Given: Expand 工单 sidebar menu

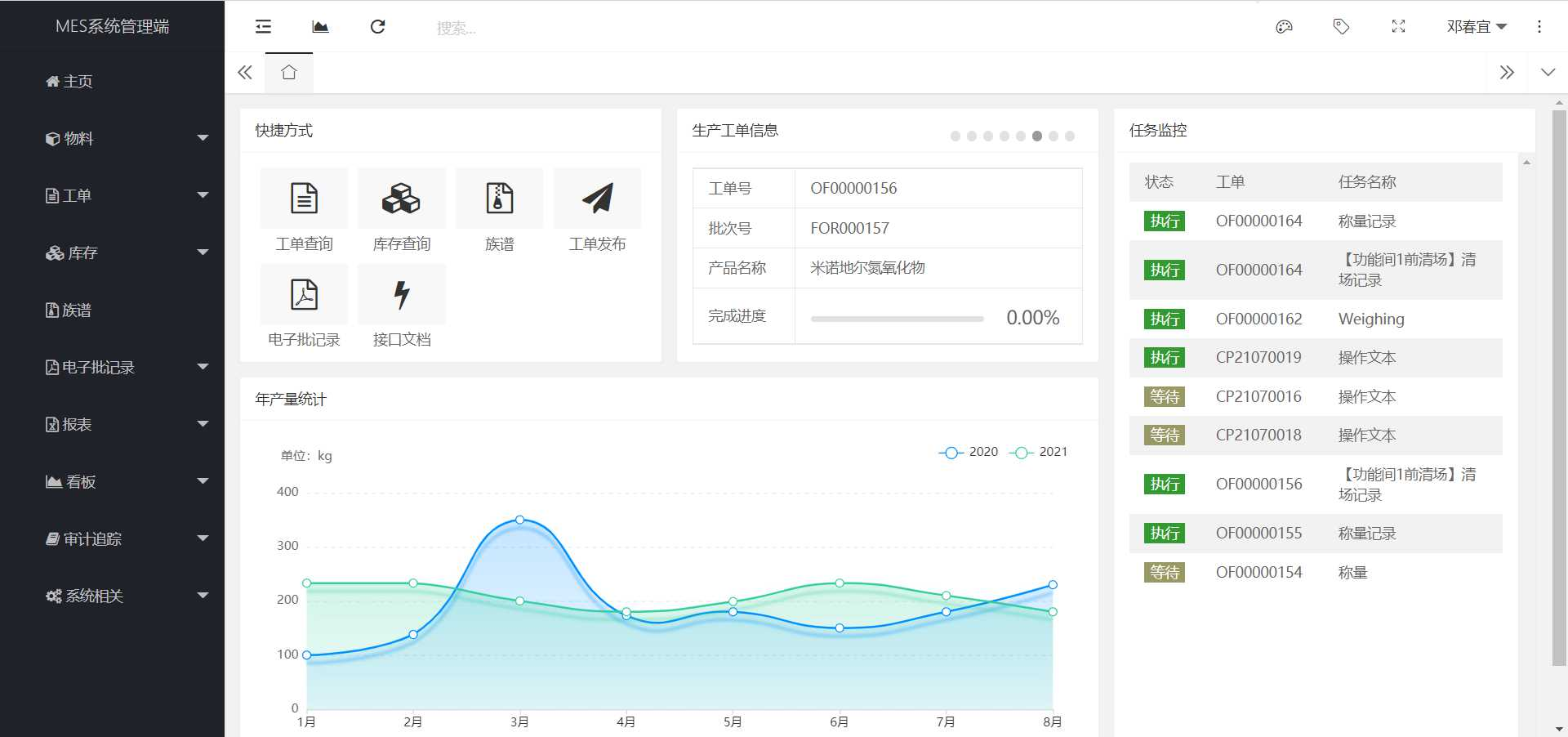Looking at the screenshot, I should (112, 196).
